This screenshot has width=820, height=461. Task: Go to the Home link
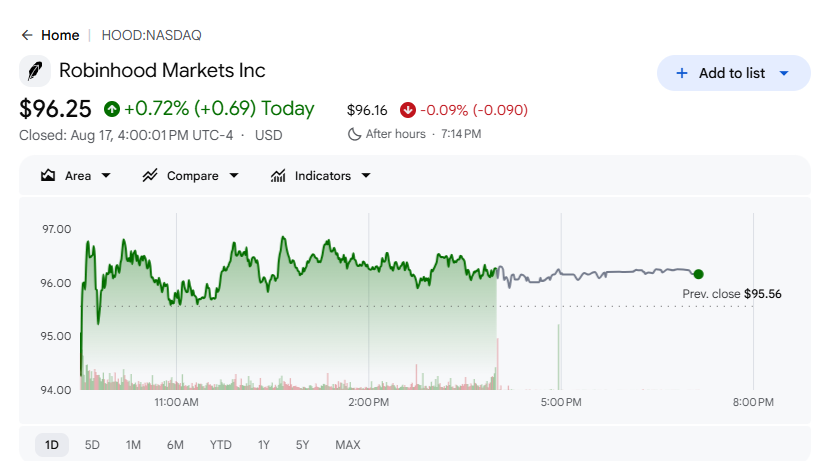coord(60,35)
